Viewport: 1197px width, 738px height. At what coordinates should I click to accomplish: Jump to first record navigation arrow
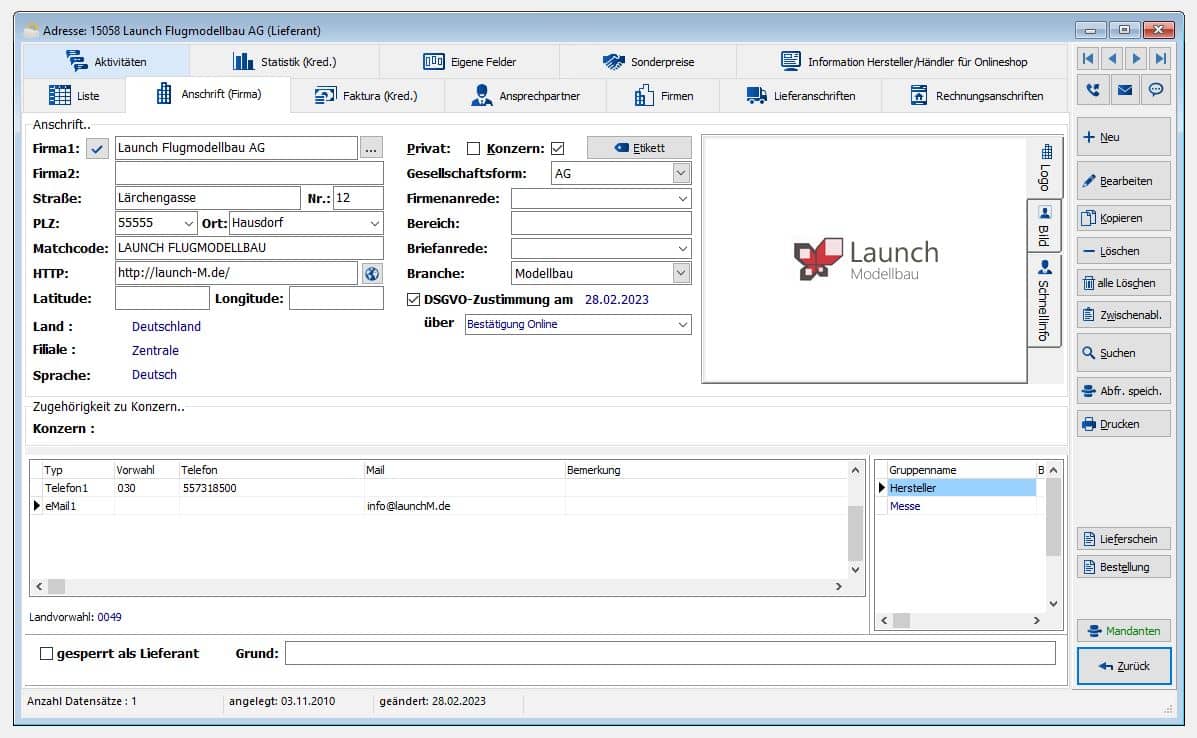(x=1088, y=59)
